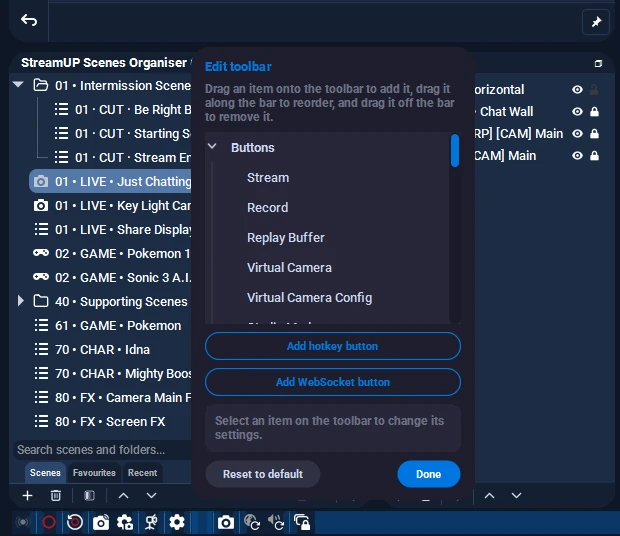Select scene 01 LIVE Just Chatting

click(110, 181)
